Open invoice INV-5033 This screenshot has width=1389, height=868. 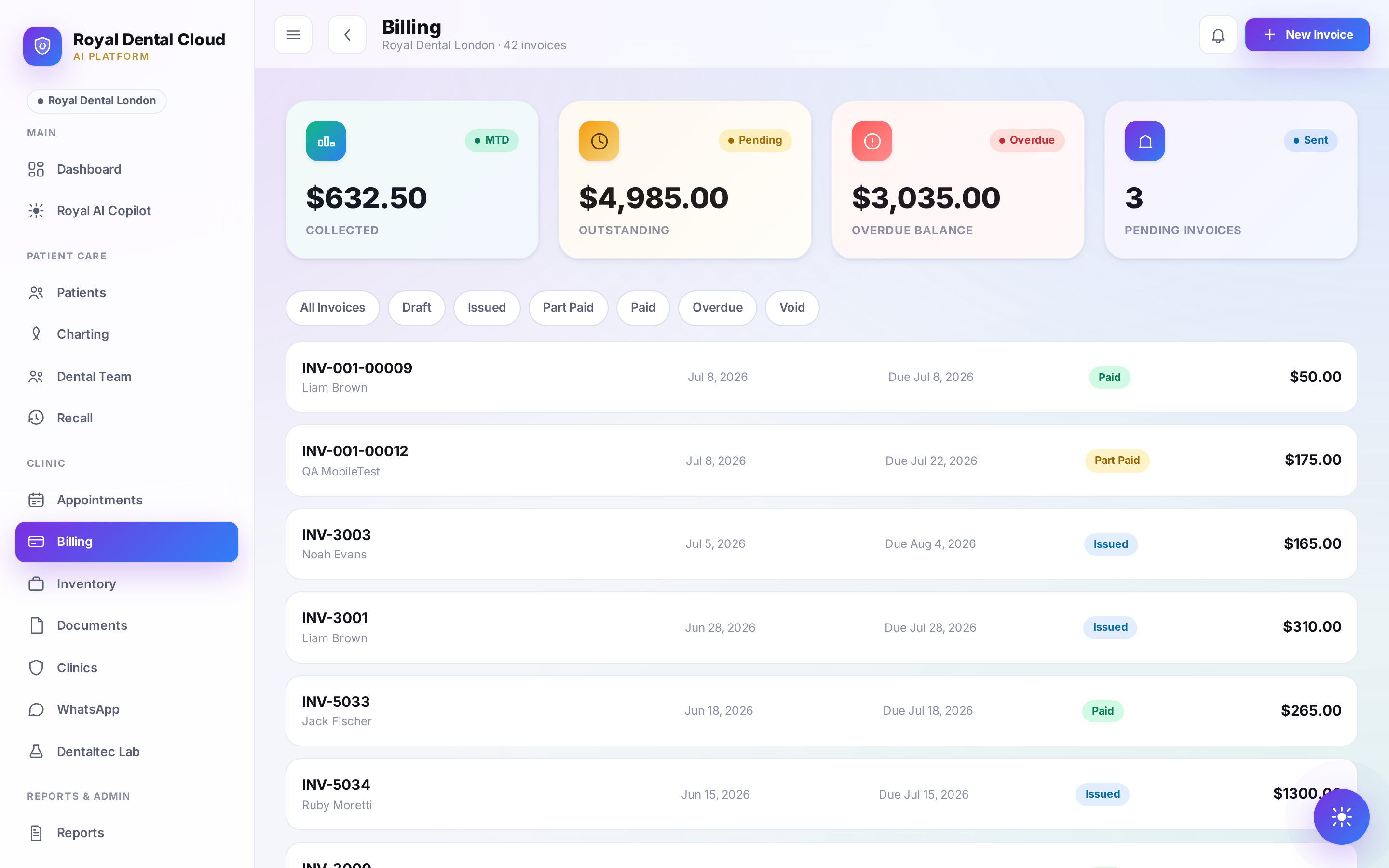[x=821, y=711]
